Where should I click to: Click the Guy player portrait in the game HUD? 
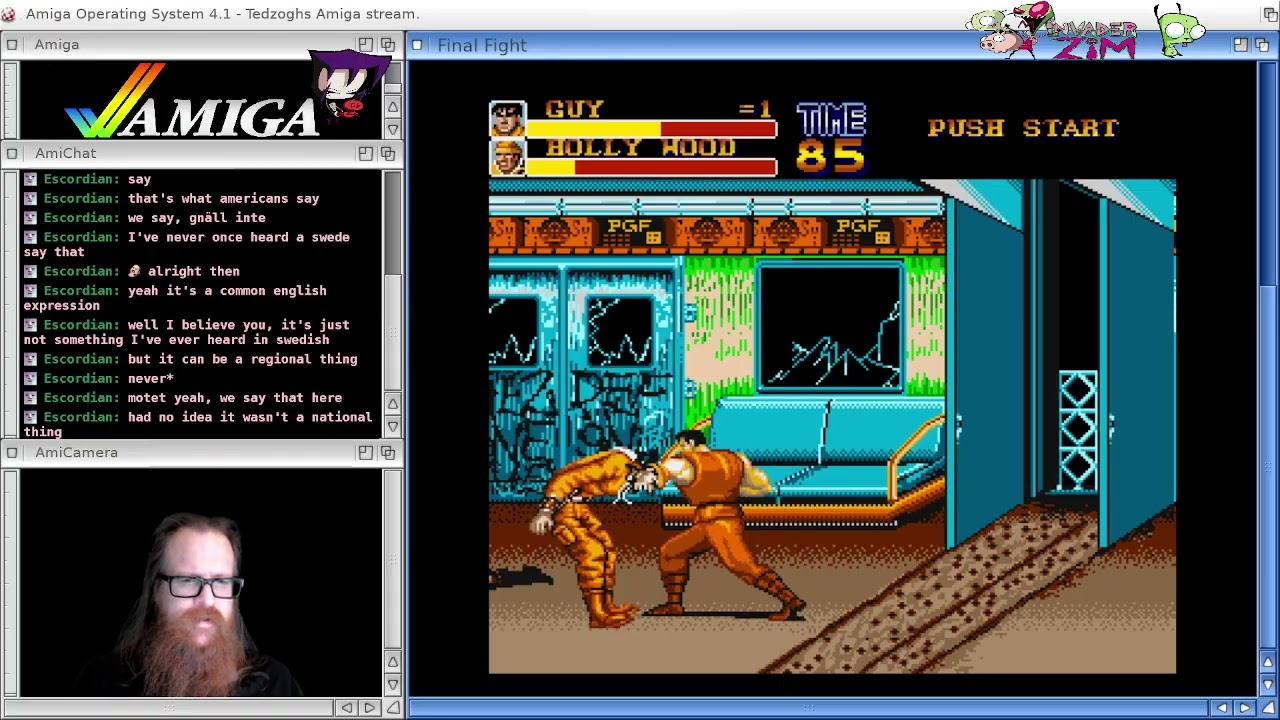[x=507, y=119]
